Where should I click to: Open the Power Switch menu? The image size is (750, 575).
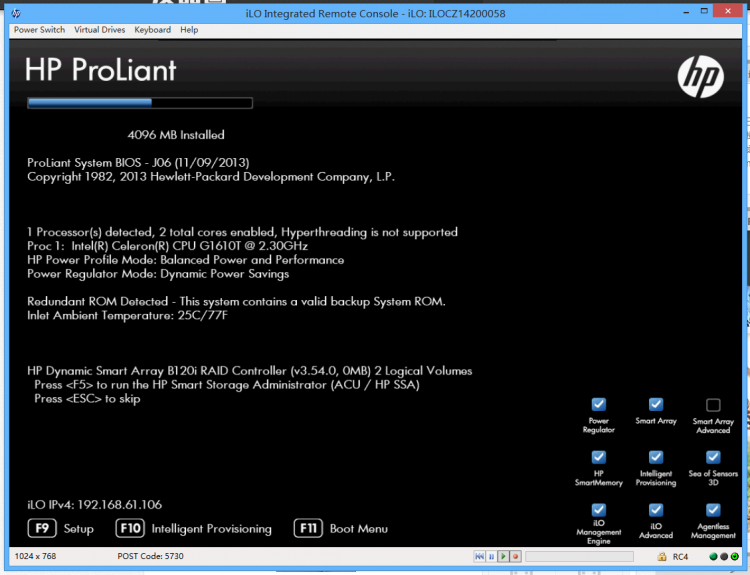point(39,30)
